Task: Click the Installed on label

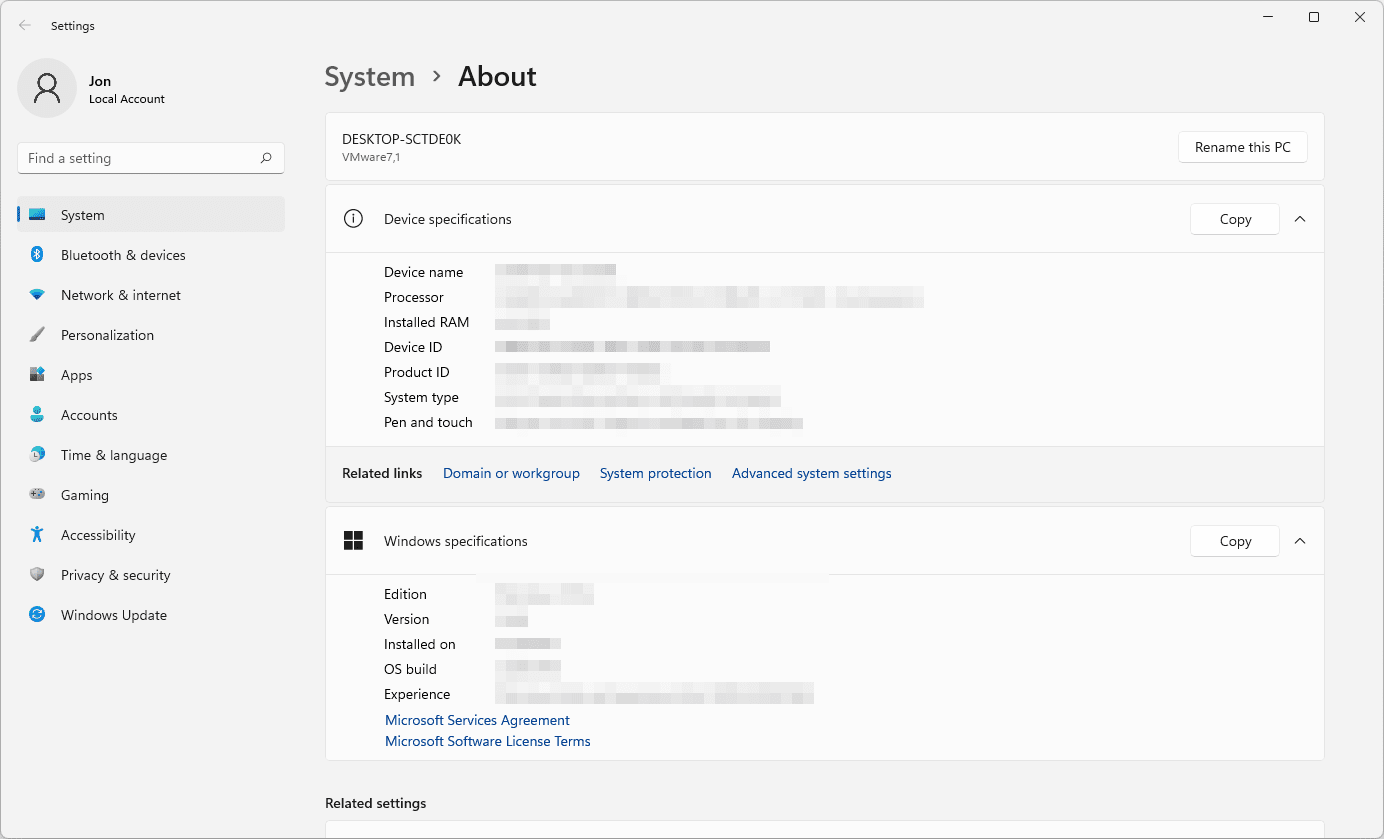Action: pyautogui.click(x=420, y=644)
